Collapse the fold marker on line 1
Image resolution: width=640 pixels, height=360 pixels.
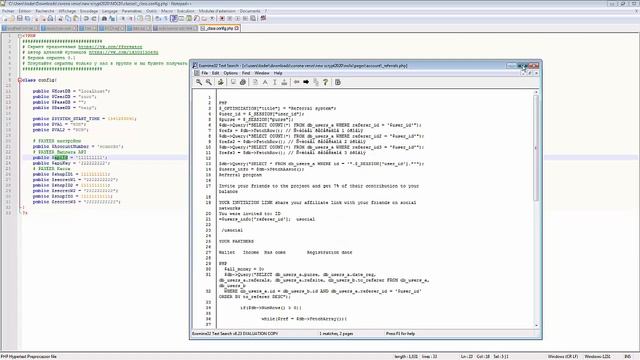[20, 36]
